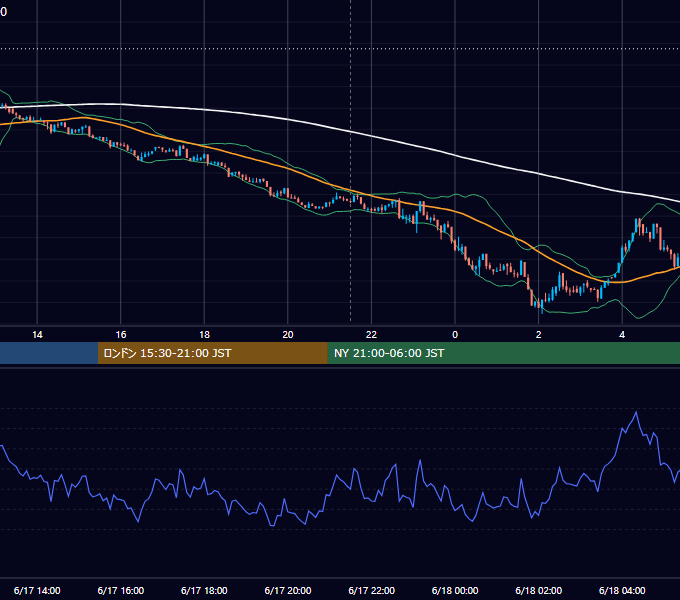Click the hour label 4 on the price chart axis

[622, 335]
